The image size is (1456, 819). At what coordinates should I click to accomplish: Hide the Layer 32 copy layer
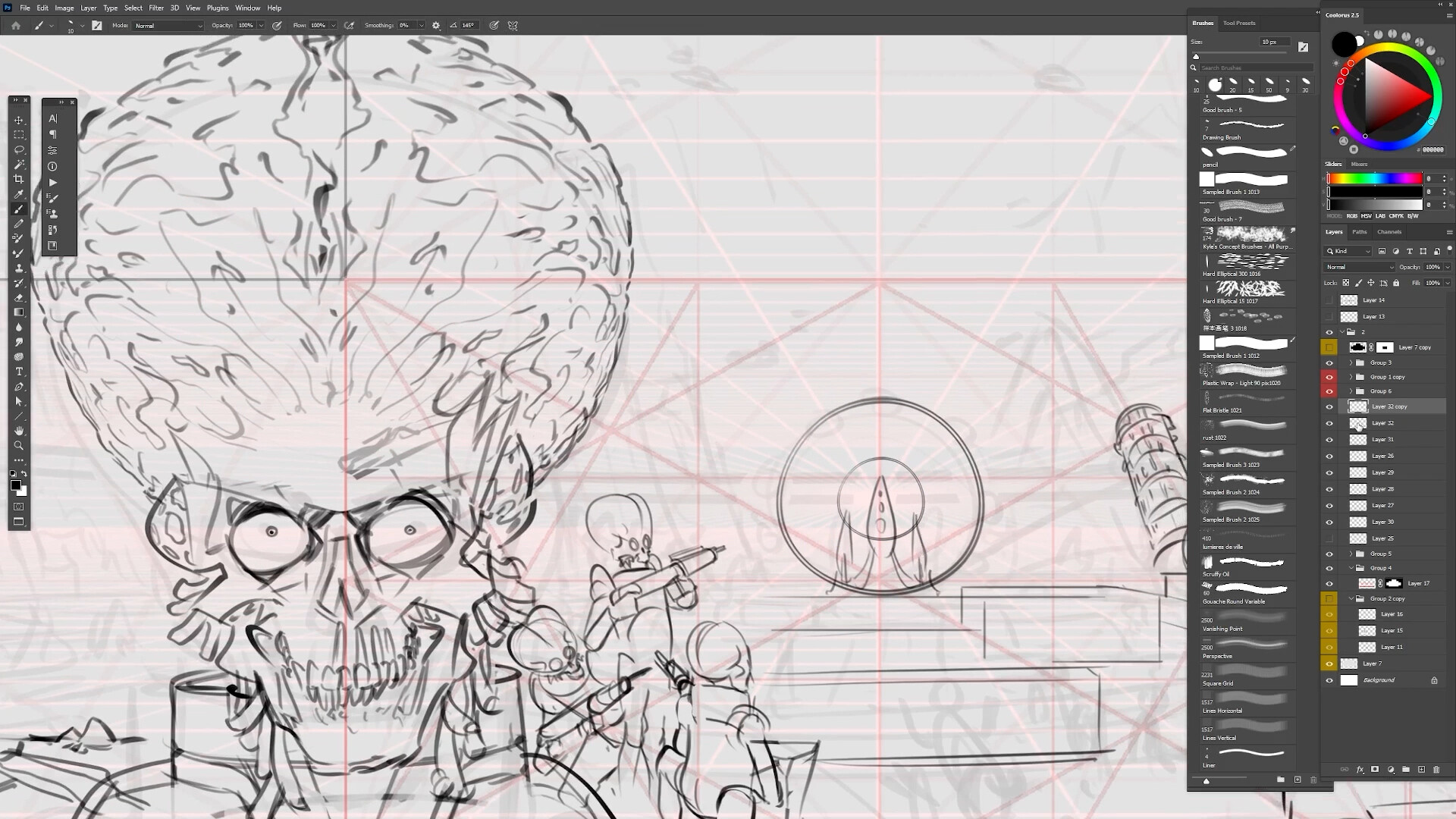point(1329,406)
